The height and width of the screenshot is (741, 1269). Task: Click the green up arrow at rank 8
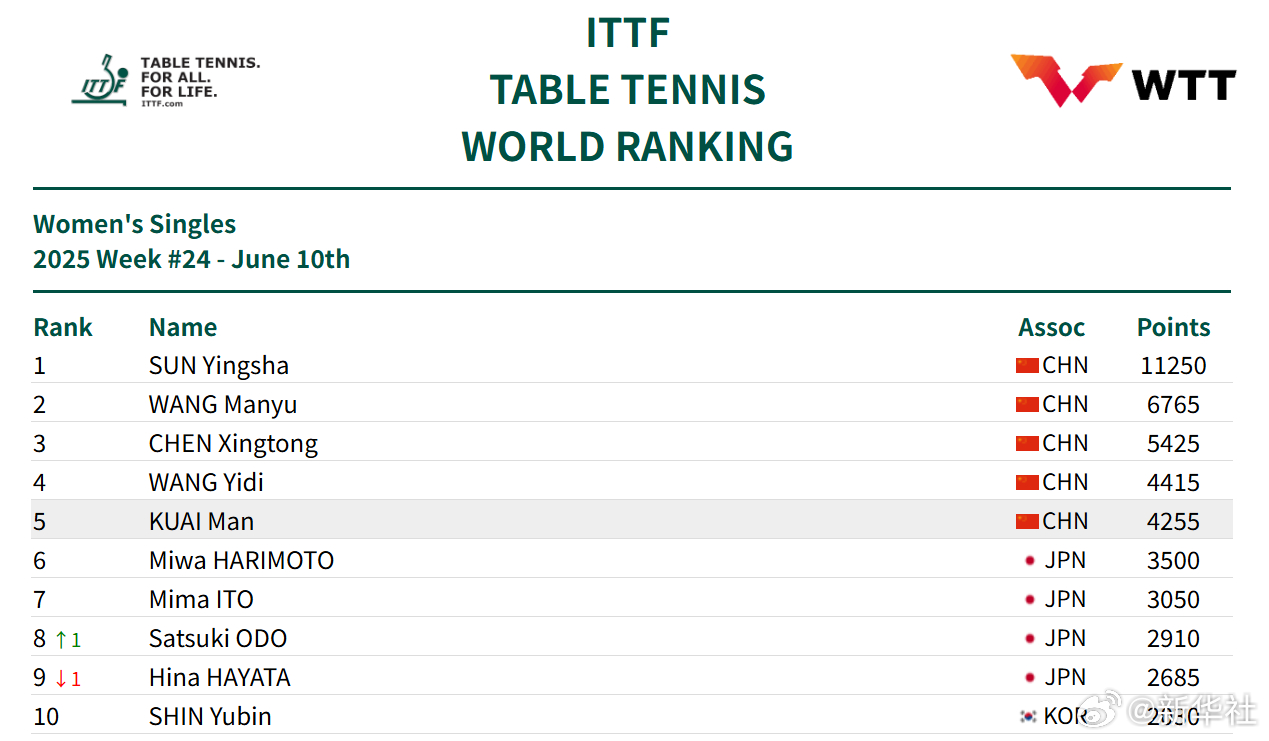pyautogui.click(x=61, y=639)
